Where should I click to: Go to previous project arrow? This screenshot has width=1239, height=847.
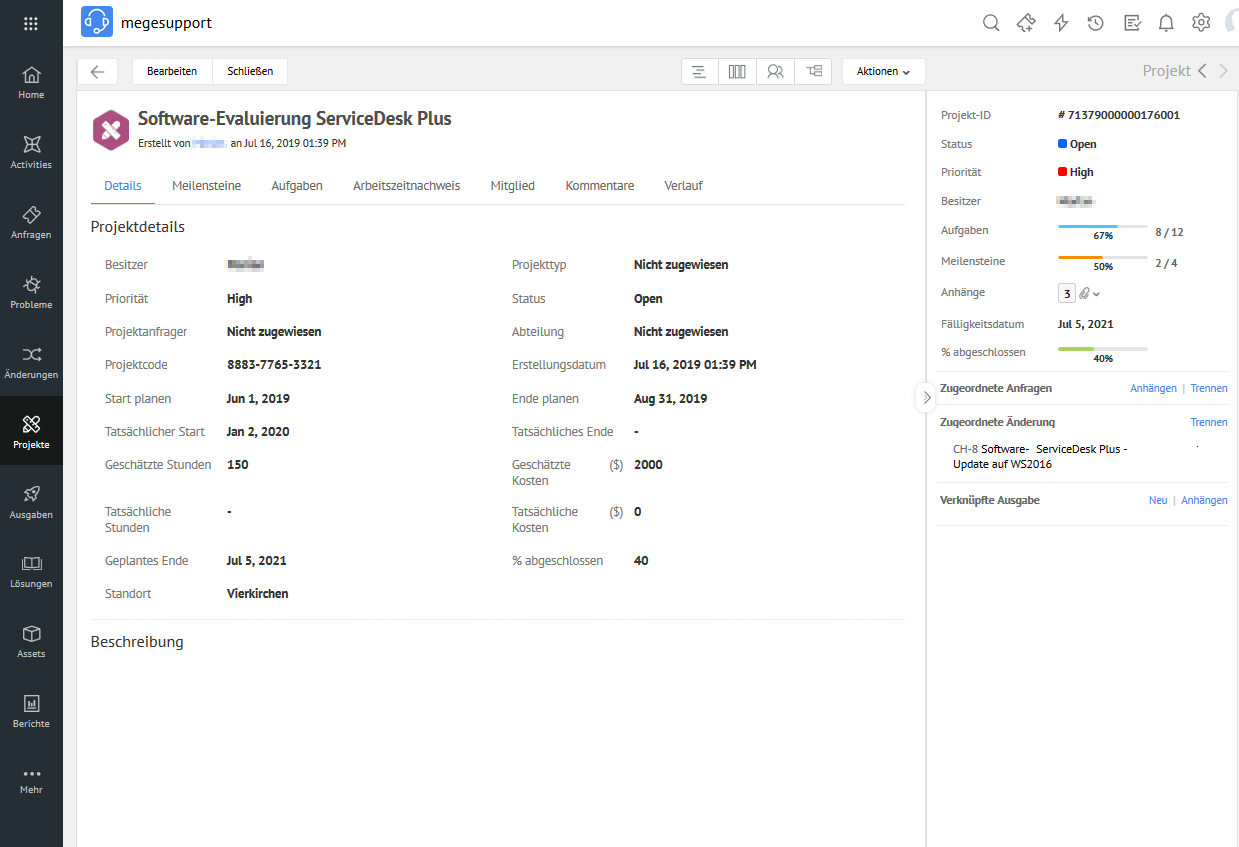point(1202,71)
